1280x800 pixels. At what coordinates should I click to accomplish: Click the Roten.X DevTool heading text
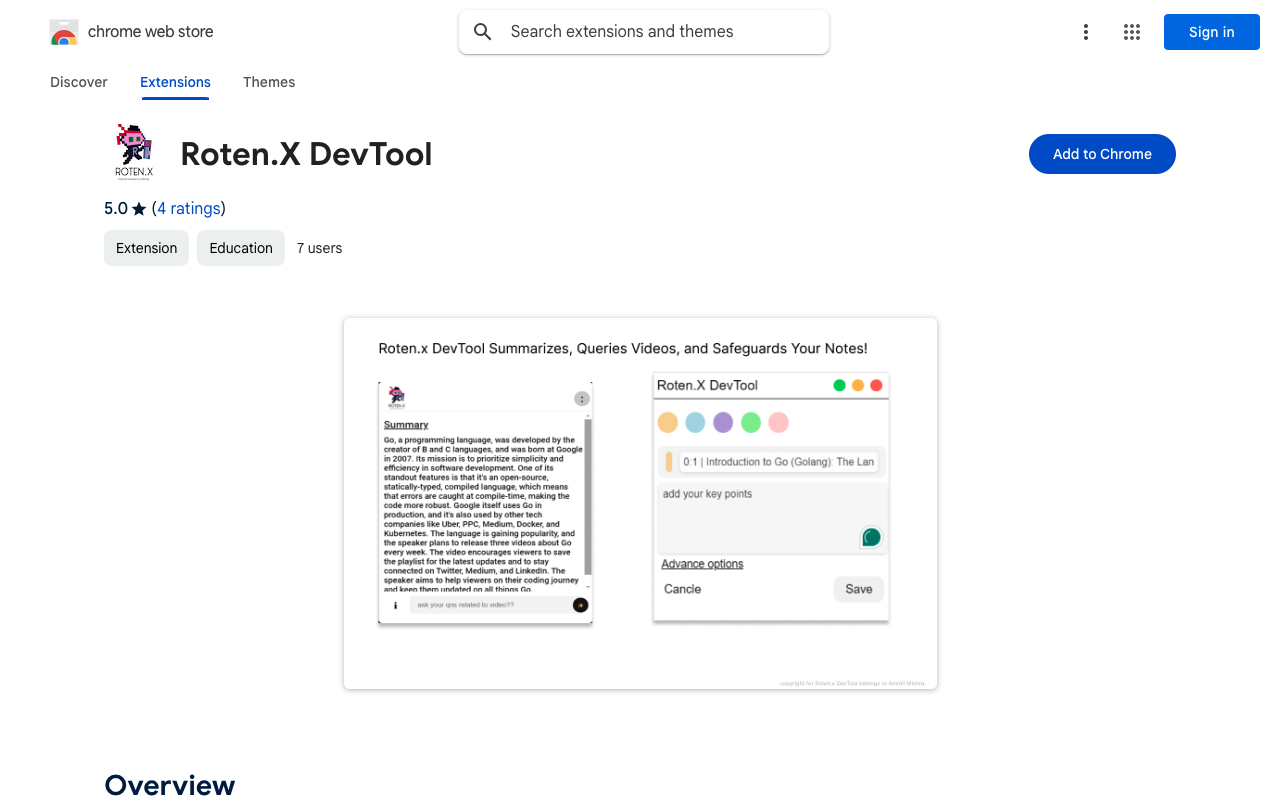[x=306, y=154]
